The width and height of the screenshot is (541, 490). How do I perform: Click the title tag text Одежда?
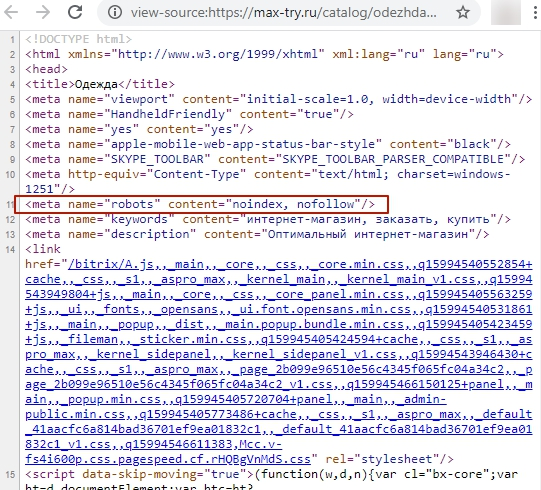tap(96, 84)
